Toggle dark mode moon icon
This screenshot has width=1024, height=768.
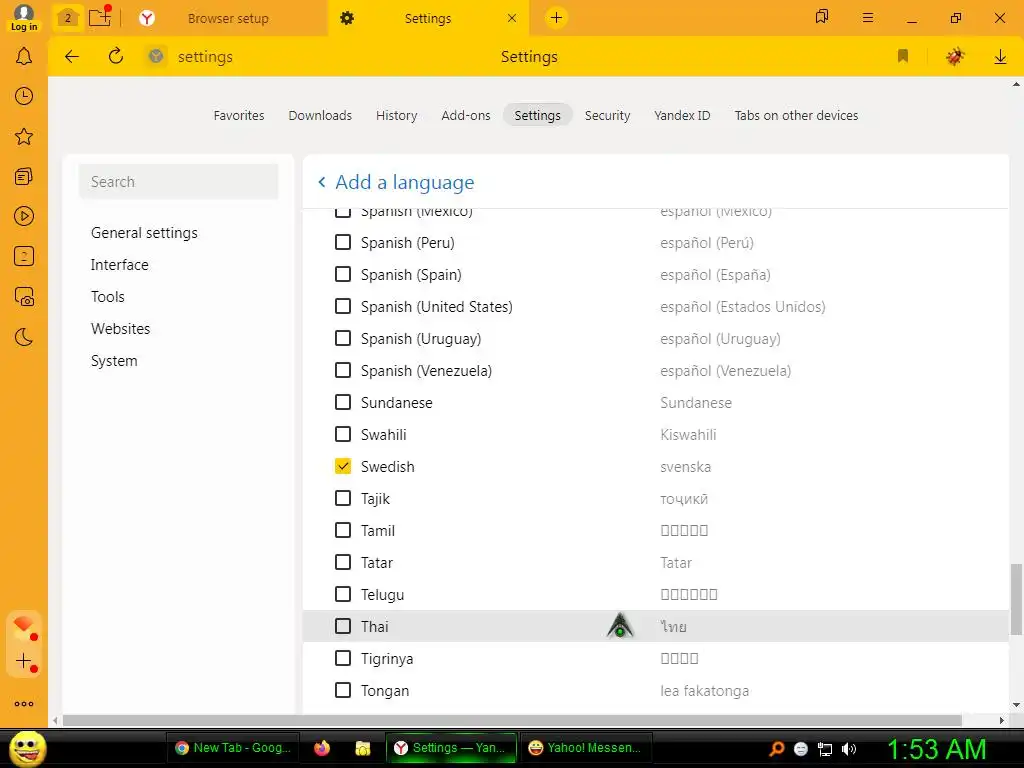pyautogui.click(x=24, y=337)
